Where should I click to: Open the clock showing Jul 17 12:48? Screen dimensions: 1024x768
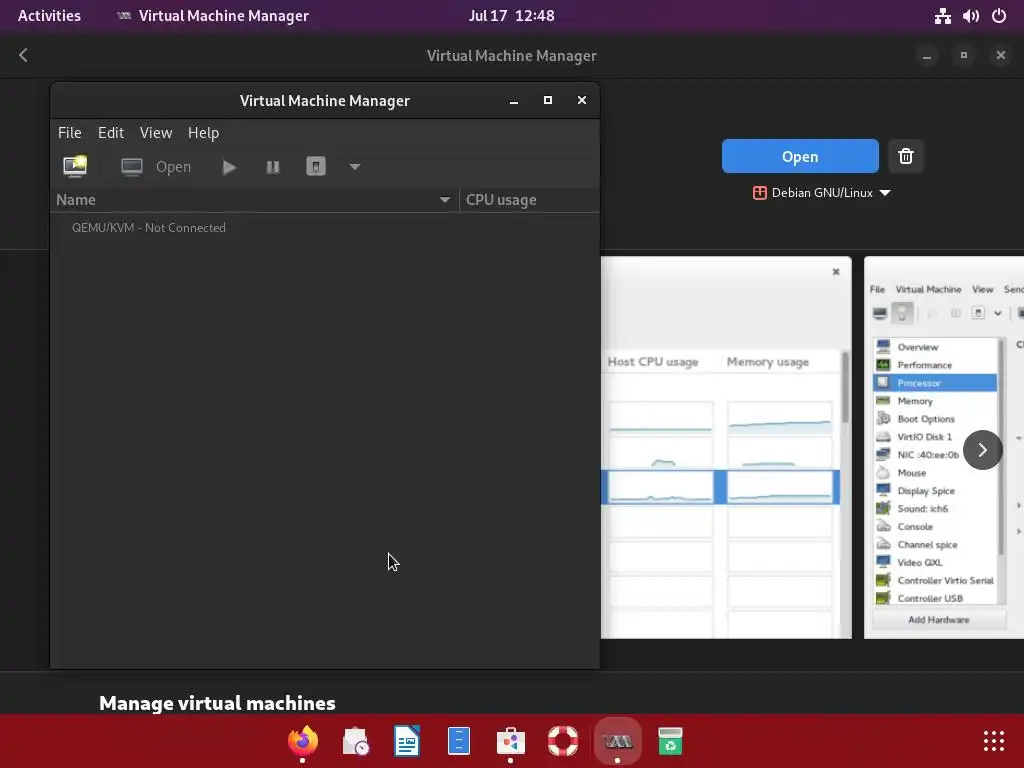coord(511,16)
